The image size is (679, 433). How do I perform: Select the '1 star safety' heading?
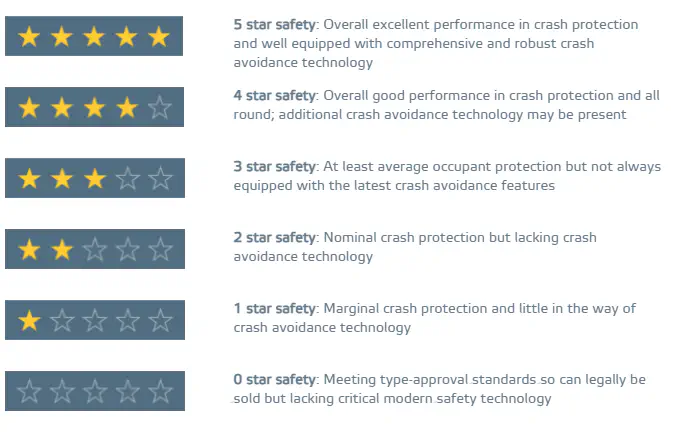click(275, 309)
